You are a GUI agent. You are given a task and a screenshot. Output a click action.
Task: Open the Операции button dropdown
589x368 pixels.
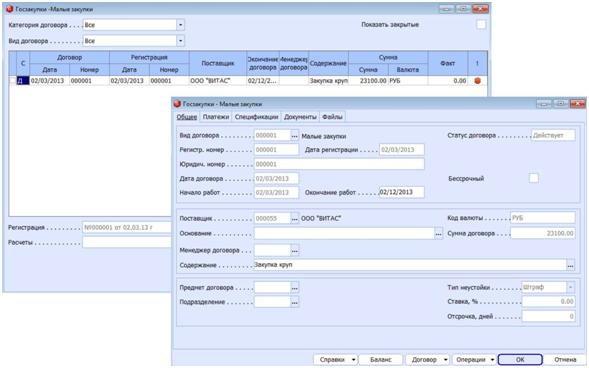[492, 360]
